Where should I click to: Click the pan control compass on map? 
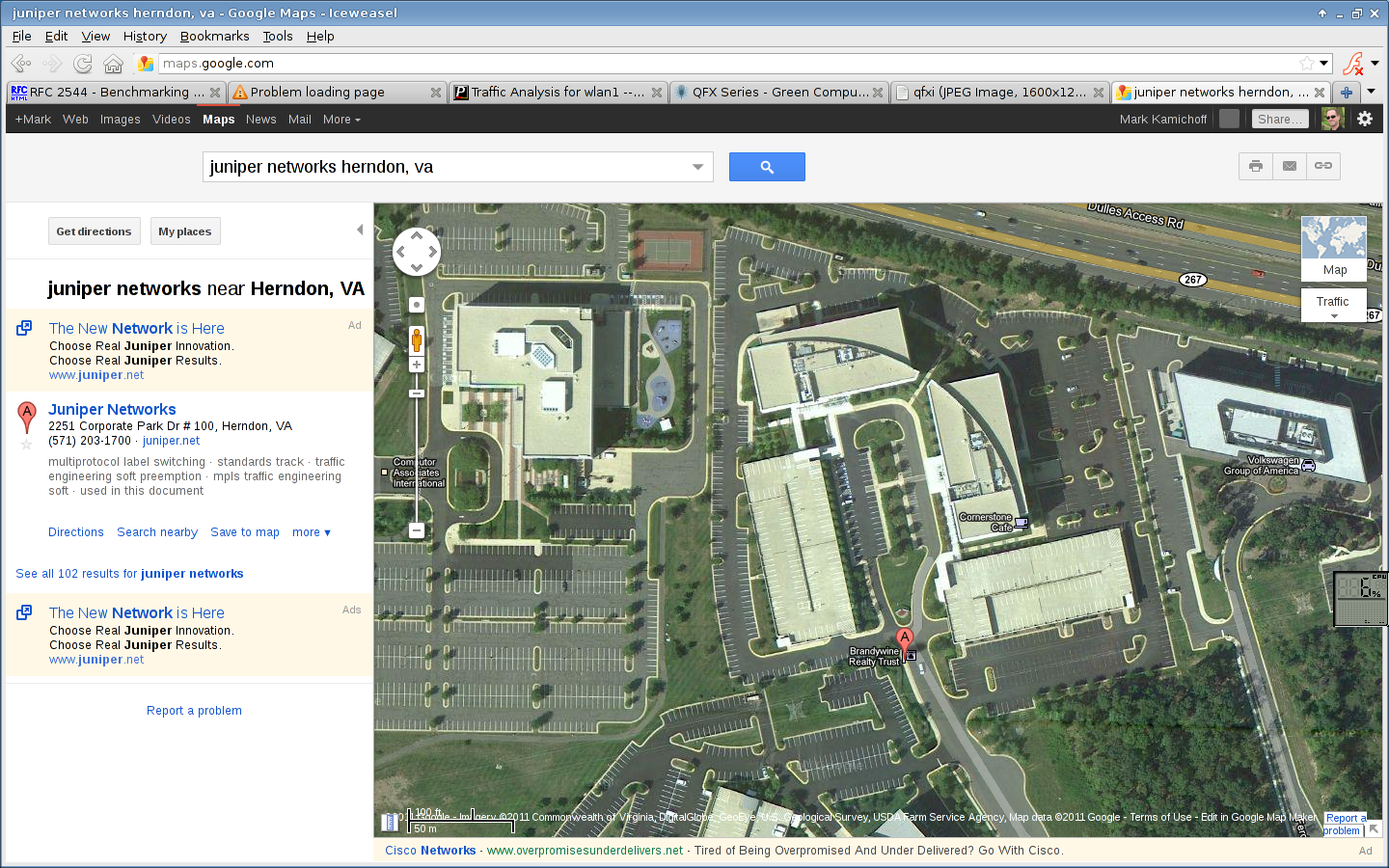point(417,252)
